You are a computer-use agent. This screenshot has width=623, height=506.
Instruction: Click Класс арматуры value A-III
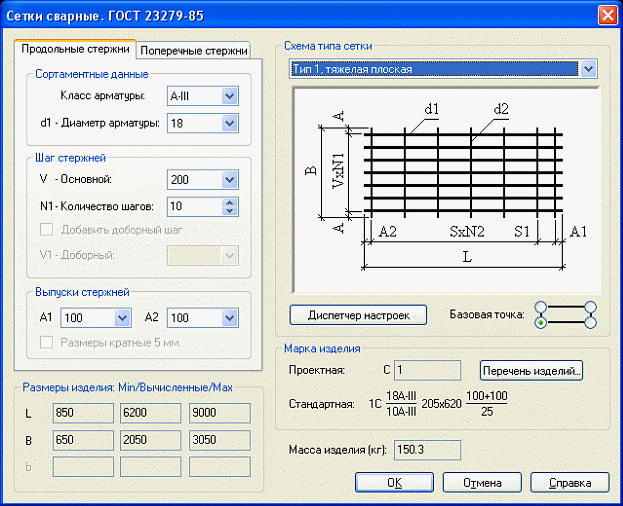[x=180, y=96]
